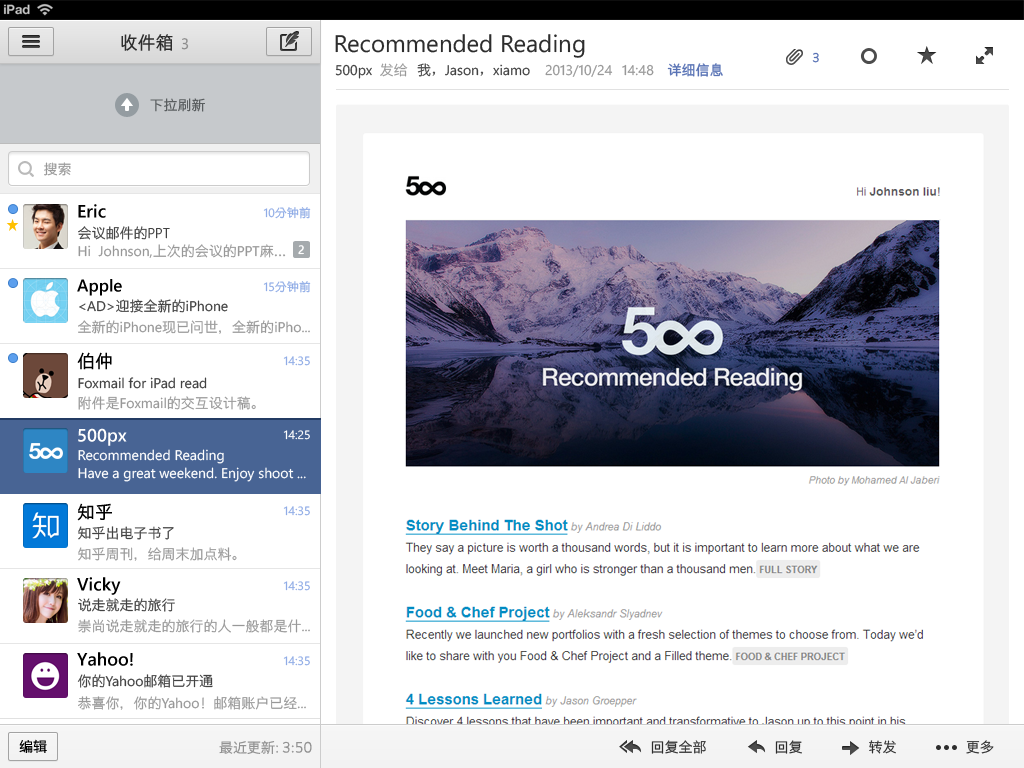Star the Recommended Reading email
The width and height of the screenshot is (1024, 768).
(926, 56)
